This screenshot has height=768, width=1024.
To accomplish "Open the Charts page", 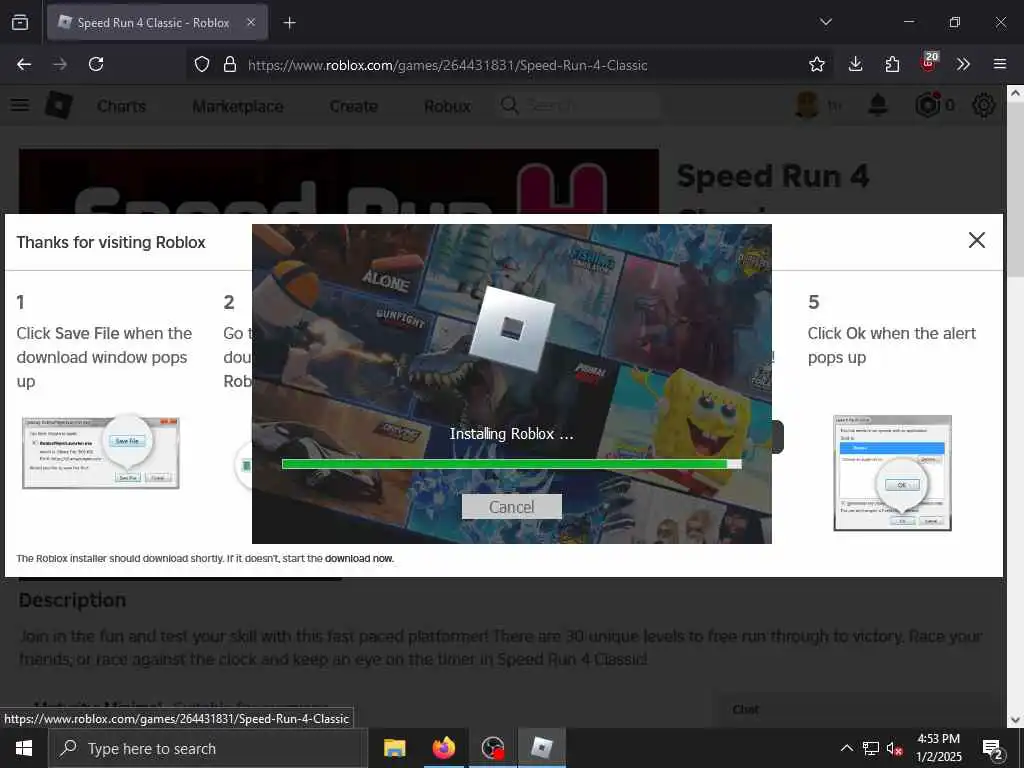I will pos(121,106).
